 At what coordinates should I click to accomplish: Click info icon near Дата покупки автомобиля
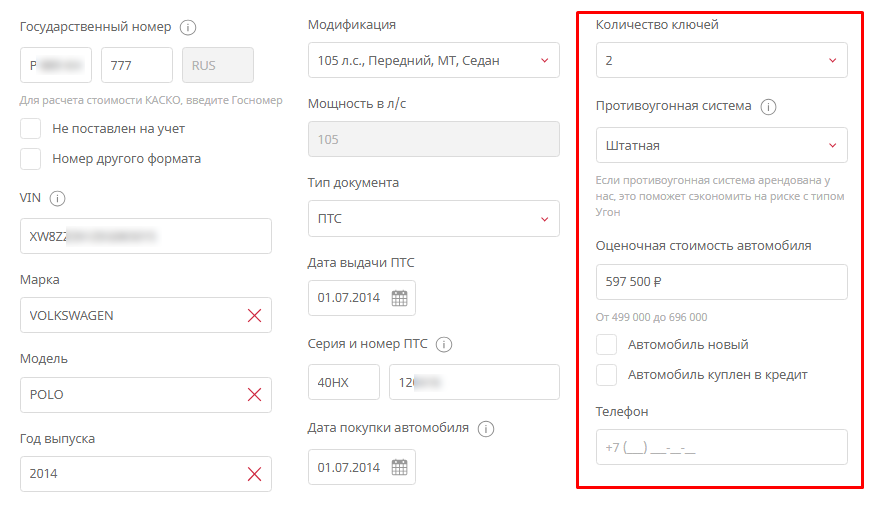tap(486, 428)
